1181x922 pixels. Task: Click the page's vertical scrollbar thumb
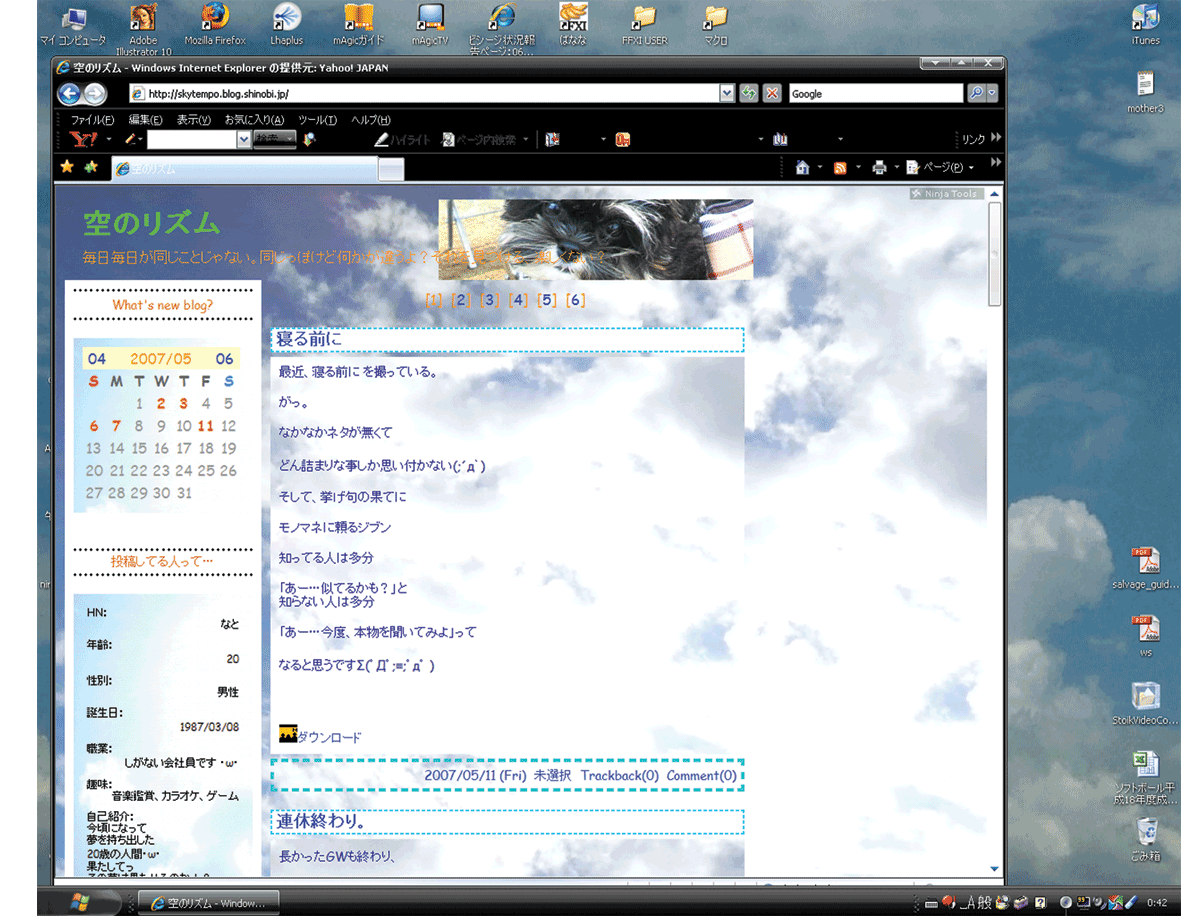click(994, 253)
